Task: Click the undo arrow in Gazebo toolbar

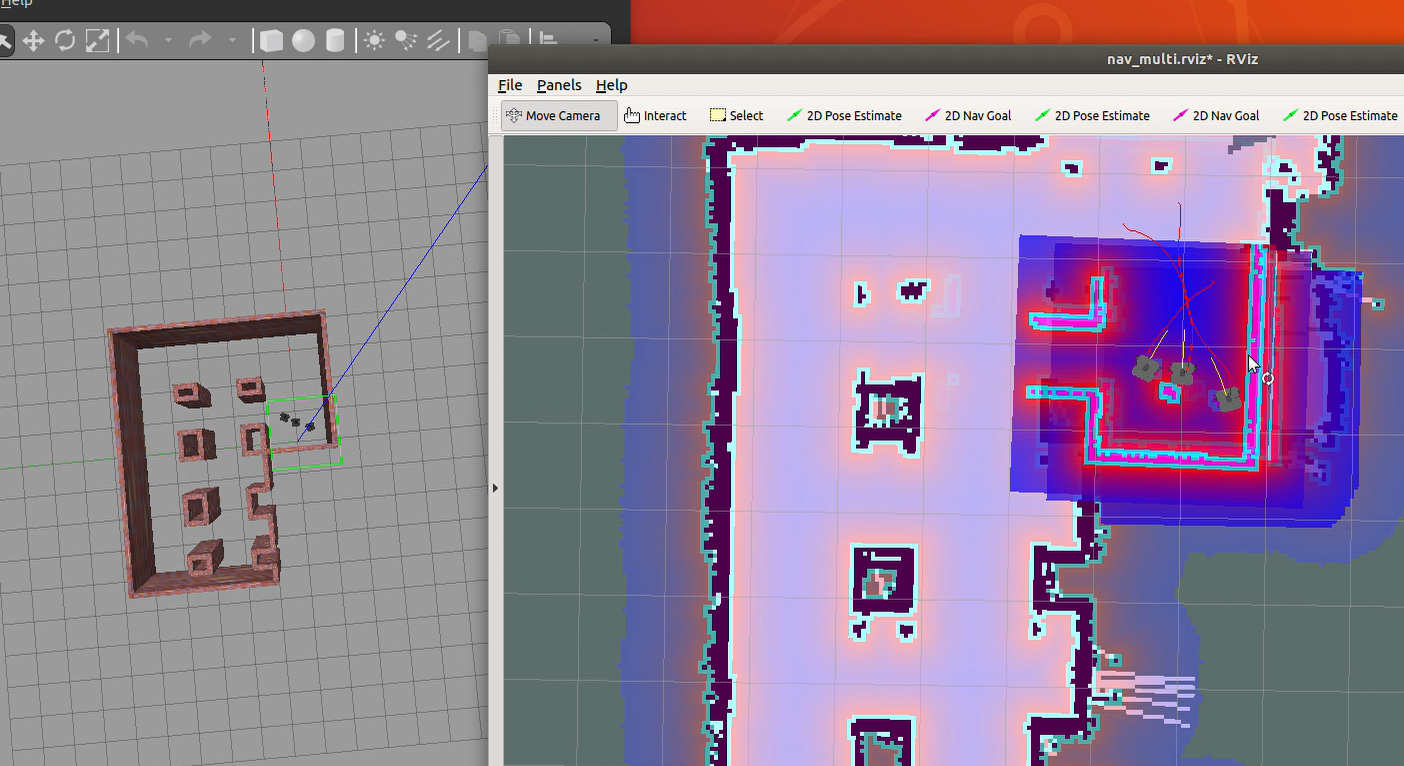Action: 137,41
